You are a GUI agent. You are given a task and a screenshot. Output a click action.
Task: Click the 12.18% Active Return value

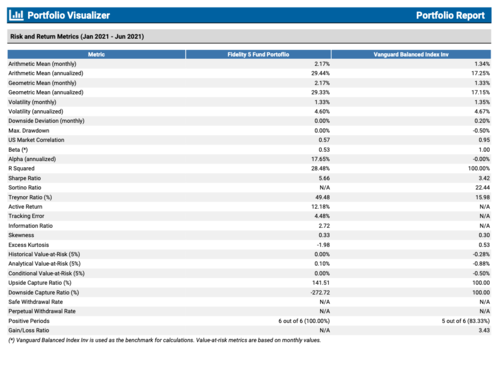(320, 207)
